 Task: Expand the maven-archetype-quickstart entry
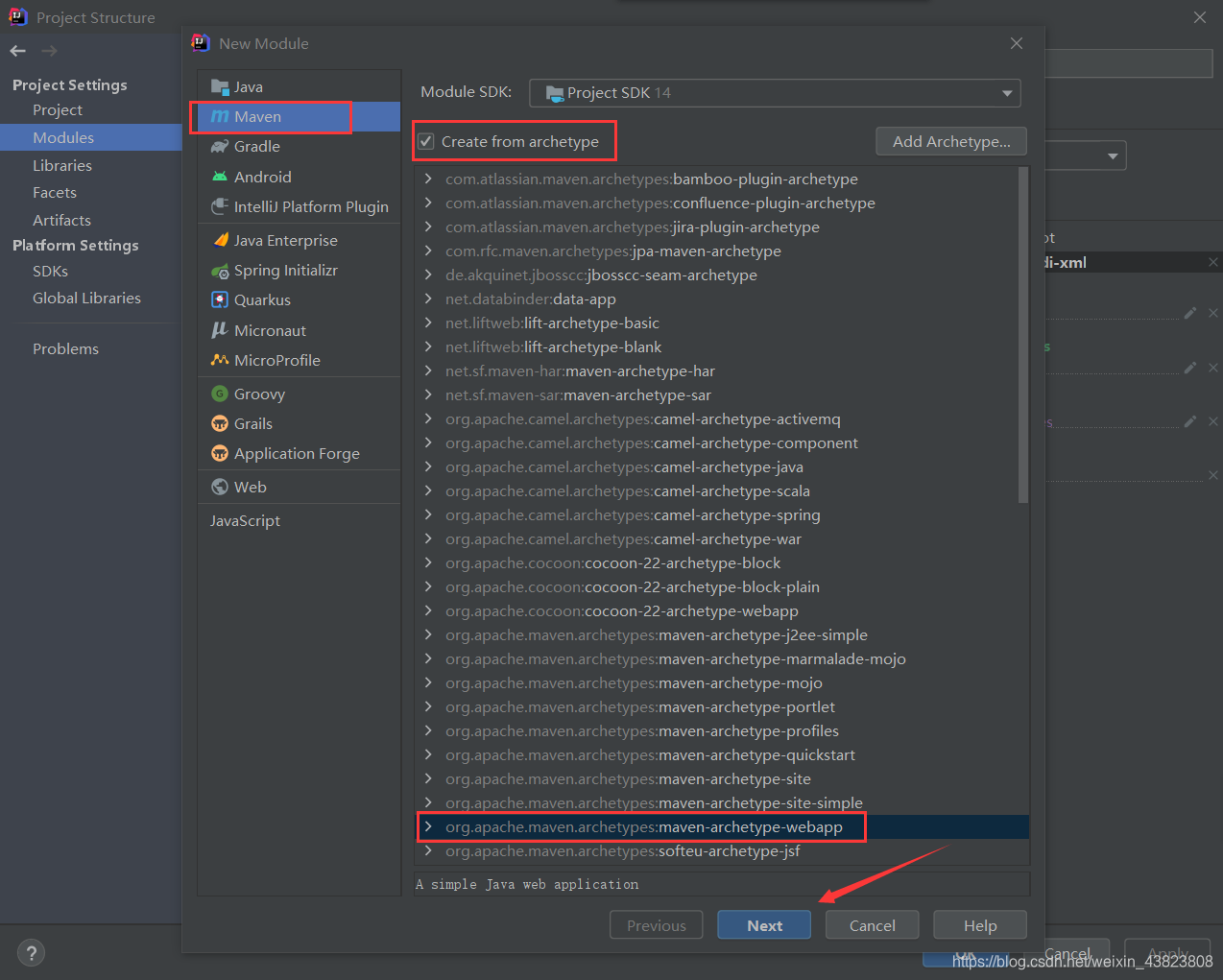click(x=428, y=754)
